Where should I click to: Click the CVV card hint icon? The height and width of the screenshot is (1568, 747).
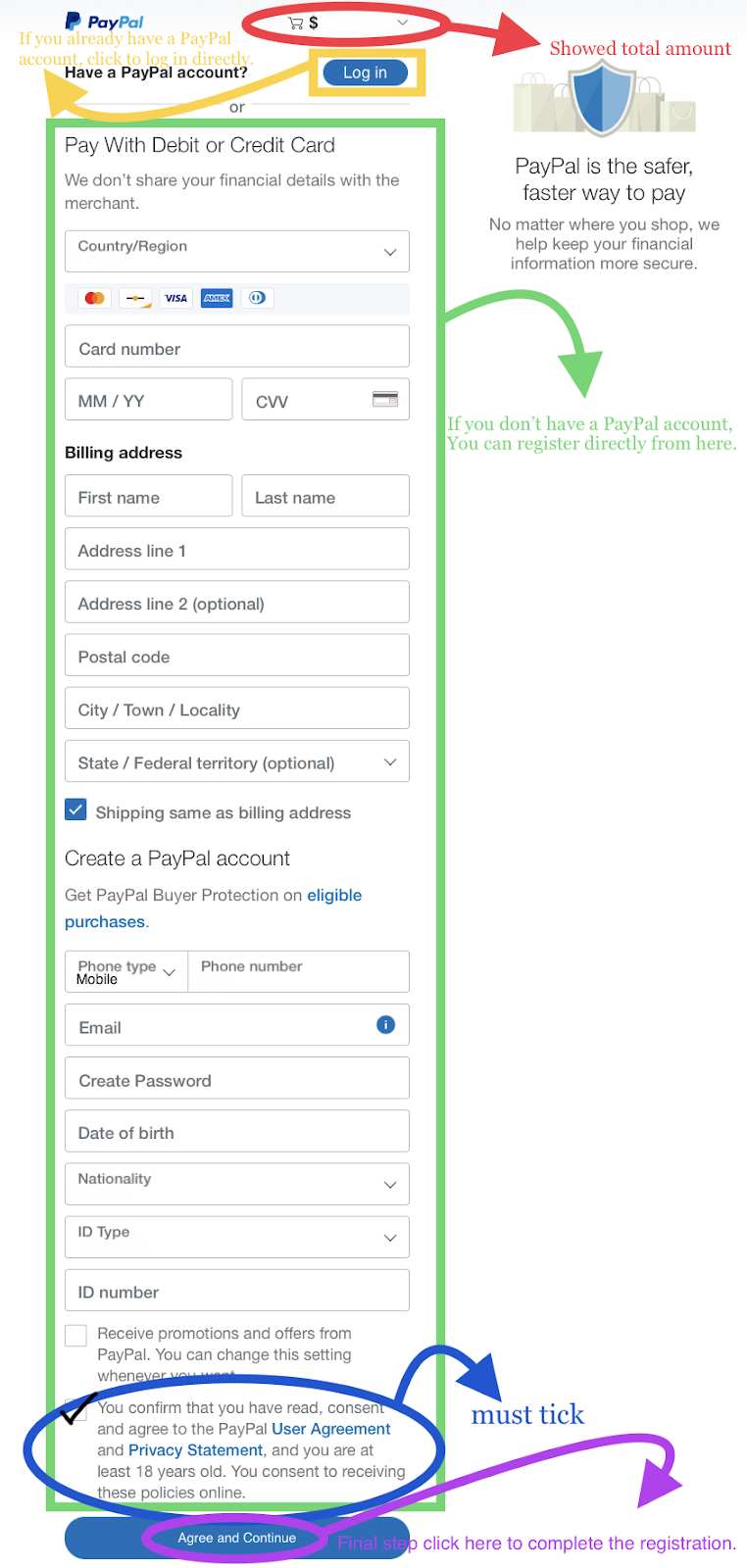[x=385, y=399]
